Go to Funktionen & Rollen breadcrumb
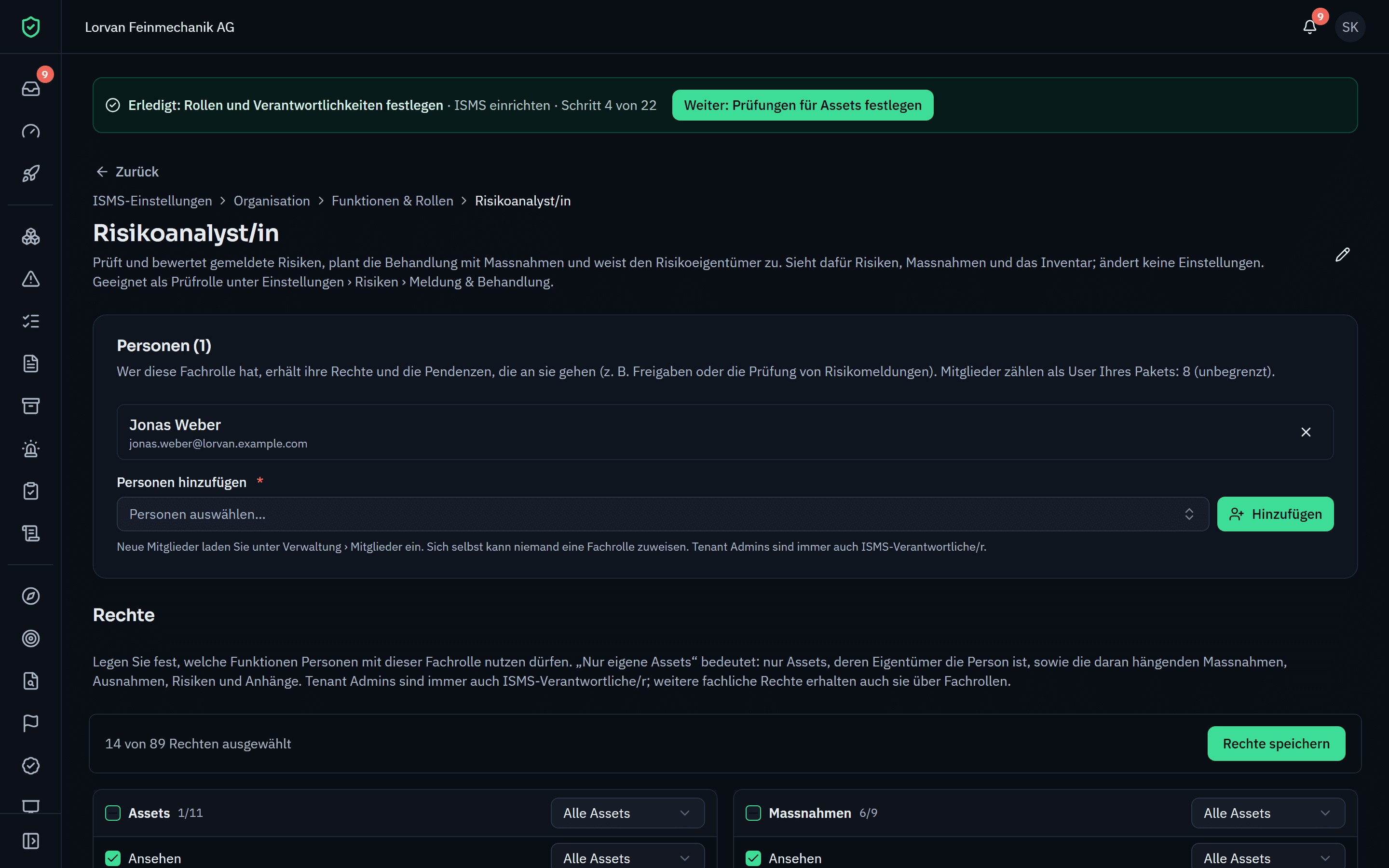 pos(393,201)
